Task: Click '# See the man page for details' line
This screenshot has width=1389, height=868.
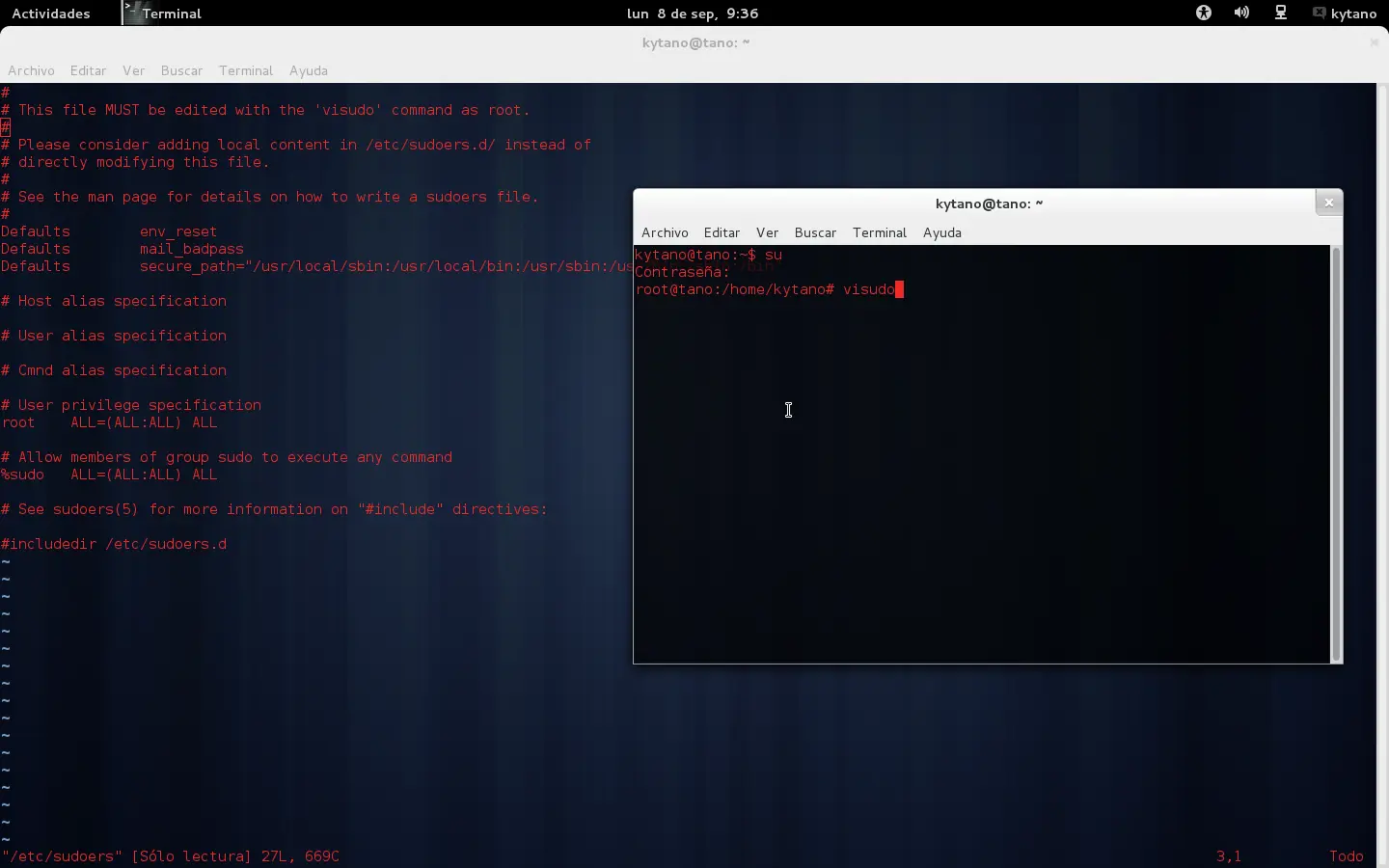Action: pos(270,197)
